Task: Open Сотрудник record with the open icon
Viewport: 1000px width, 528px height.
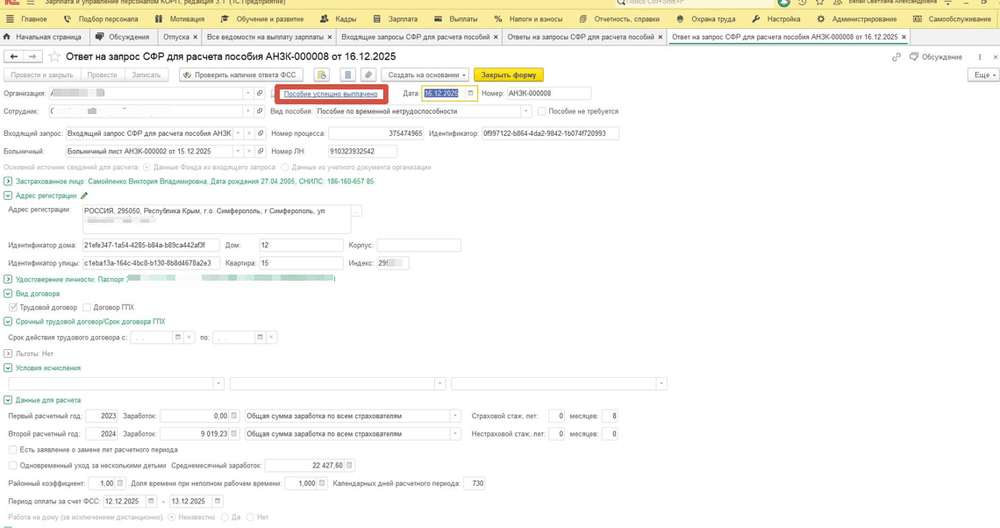Action: pos(260,111)
